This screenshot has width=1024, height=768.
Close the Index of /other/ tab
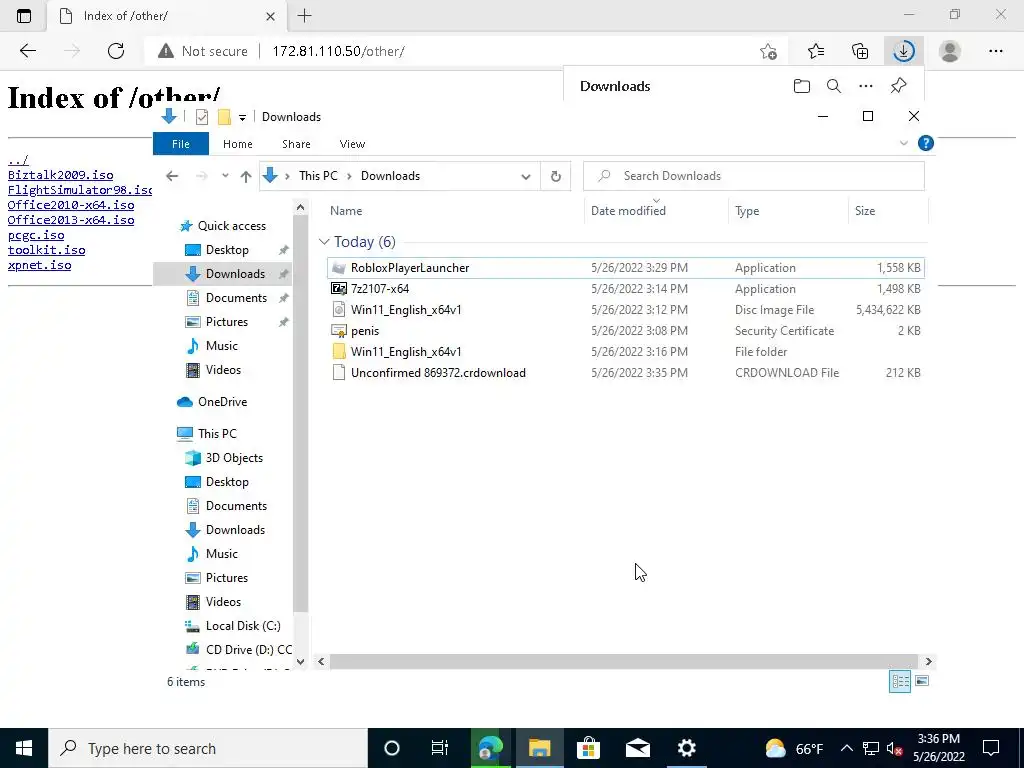(270, 16)
